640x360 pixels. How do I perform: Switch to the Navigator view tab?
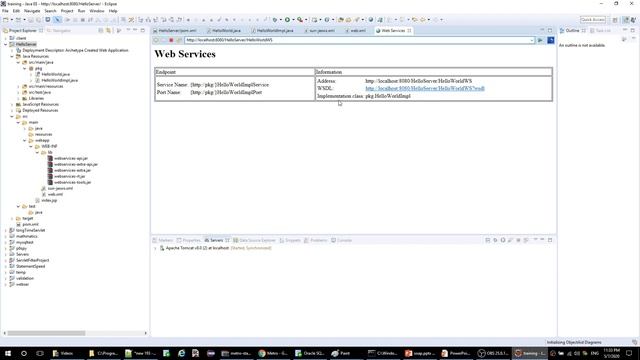point(59,31)
